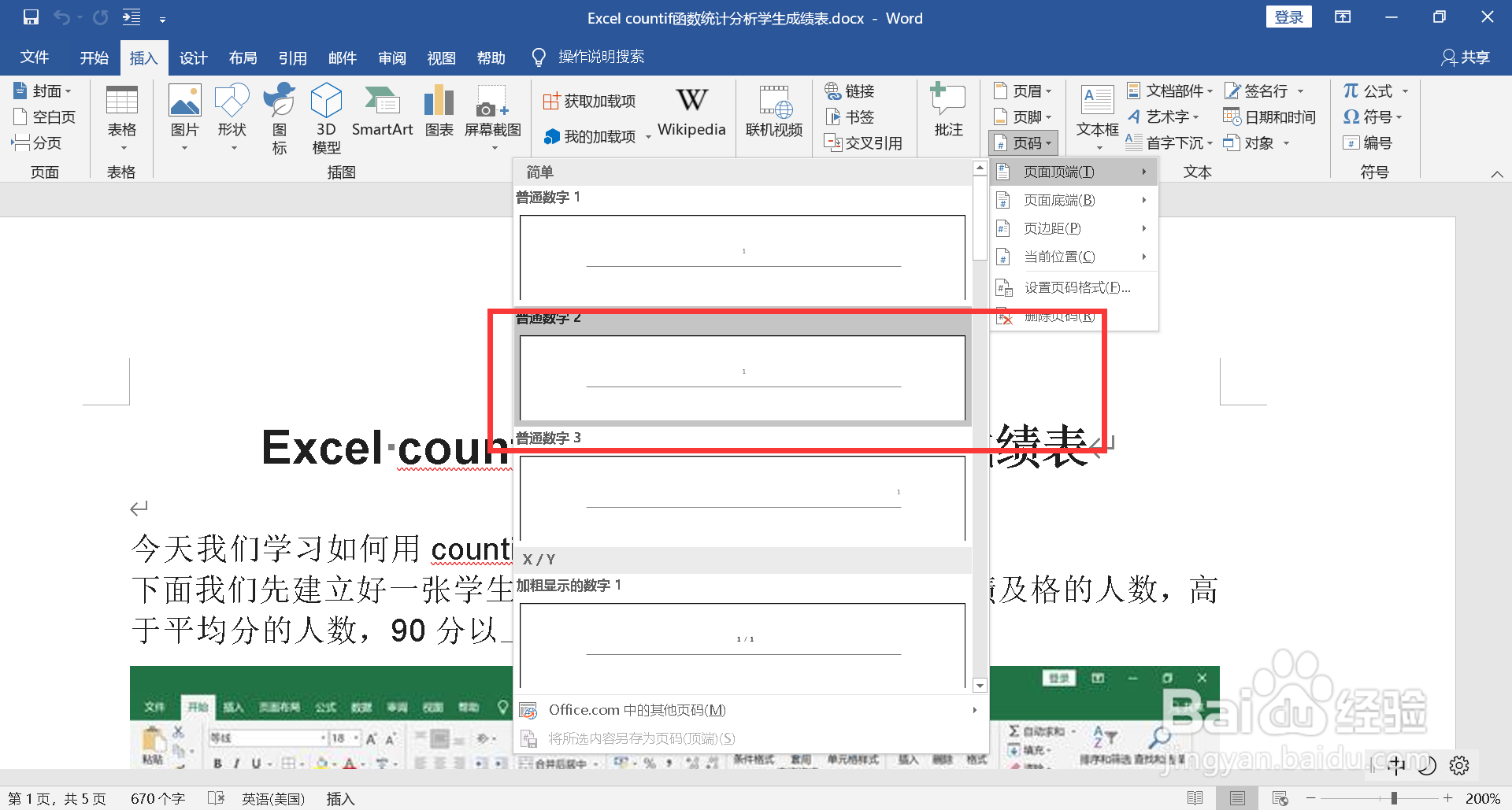The width and height of the screenshot is (1512, 810).
Task: Expand the Quick Parts (文档部件) dropdown
Action: (x=1169, y=91)
